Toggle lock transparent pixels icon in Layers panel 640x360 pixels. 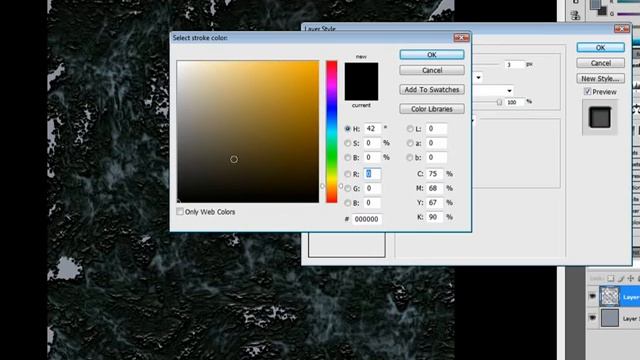point(611,278)
